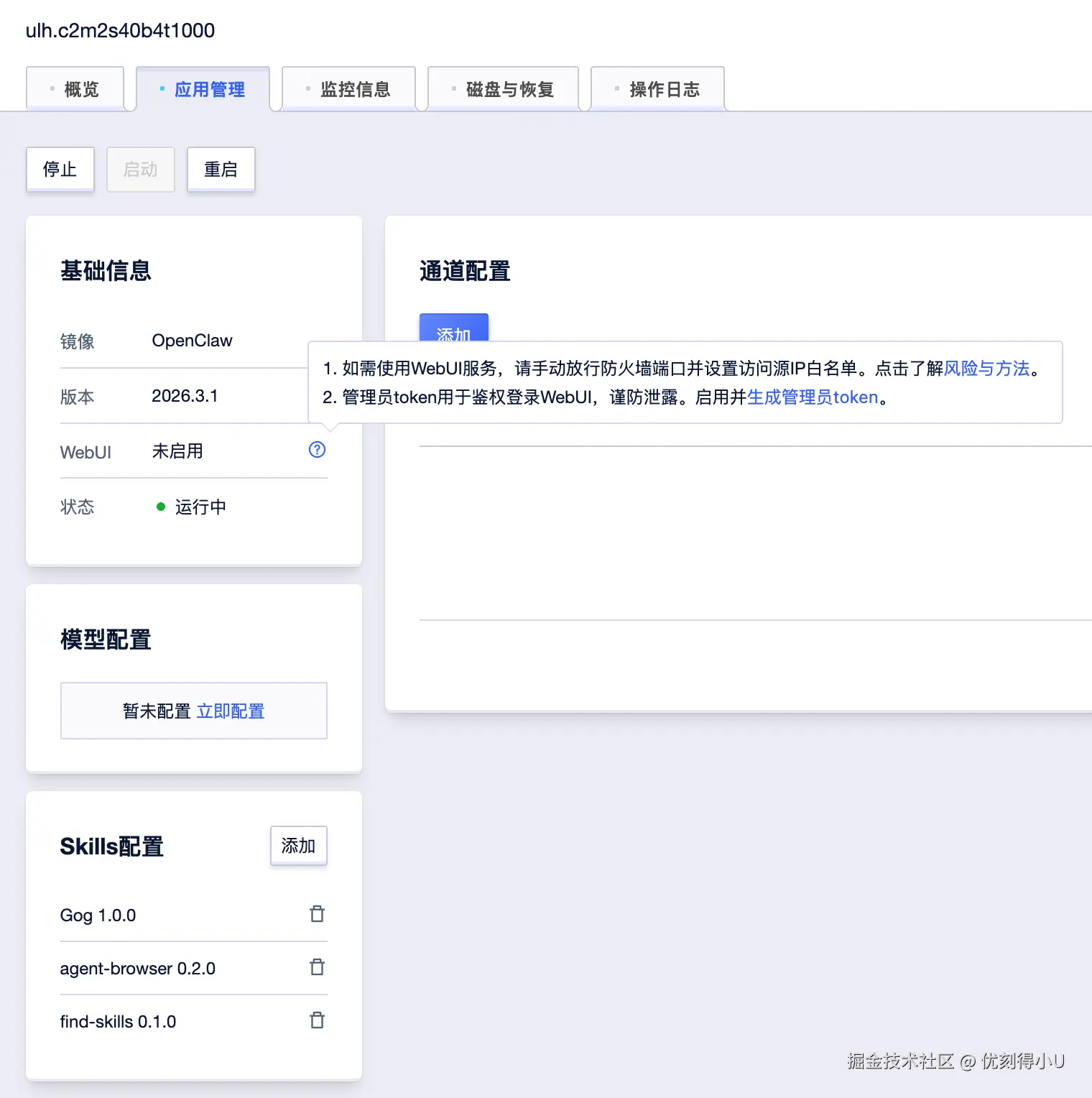Remove the agent-browser 0.2.0 skill

[317, 967]
